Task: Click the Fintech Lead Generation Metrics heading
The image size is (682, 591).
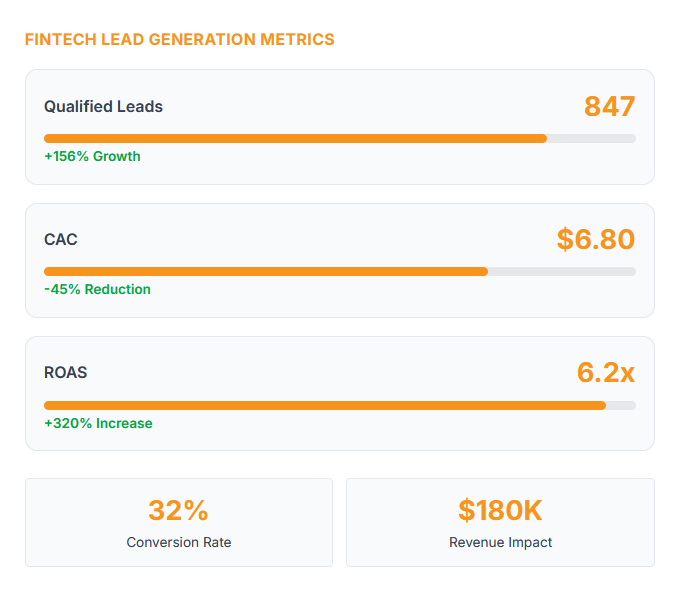Action: 179,40
